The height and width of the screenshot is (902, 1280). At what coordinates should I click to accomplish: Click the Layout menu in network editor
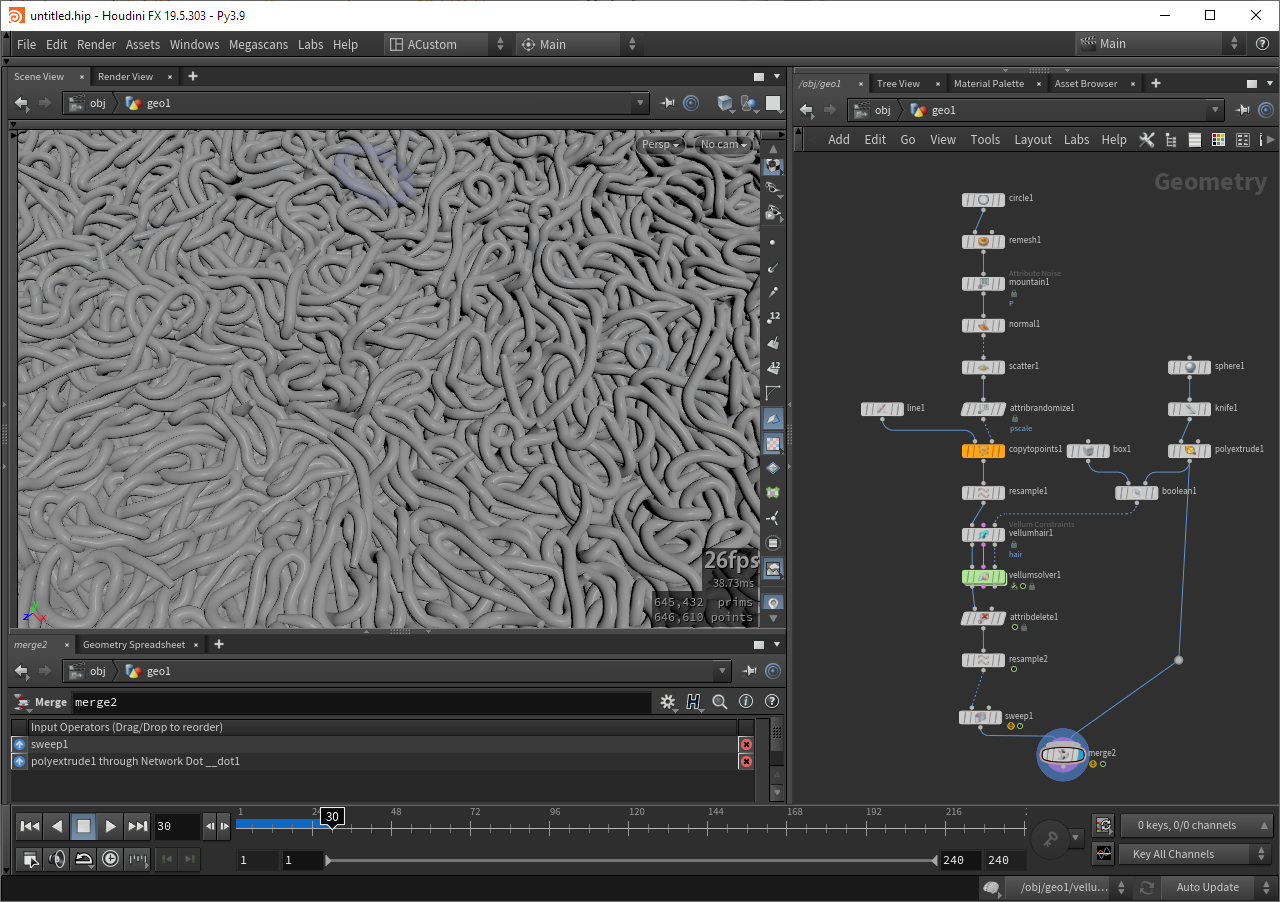1033,140
